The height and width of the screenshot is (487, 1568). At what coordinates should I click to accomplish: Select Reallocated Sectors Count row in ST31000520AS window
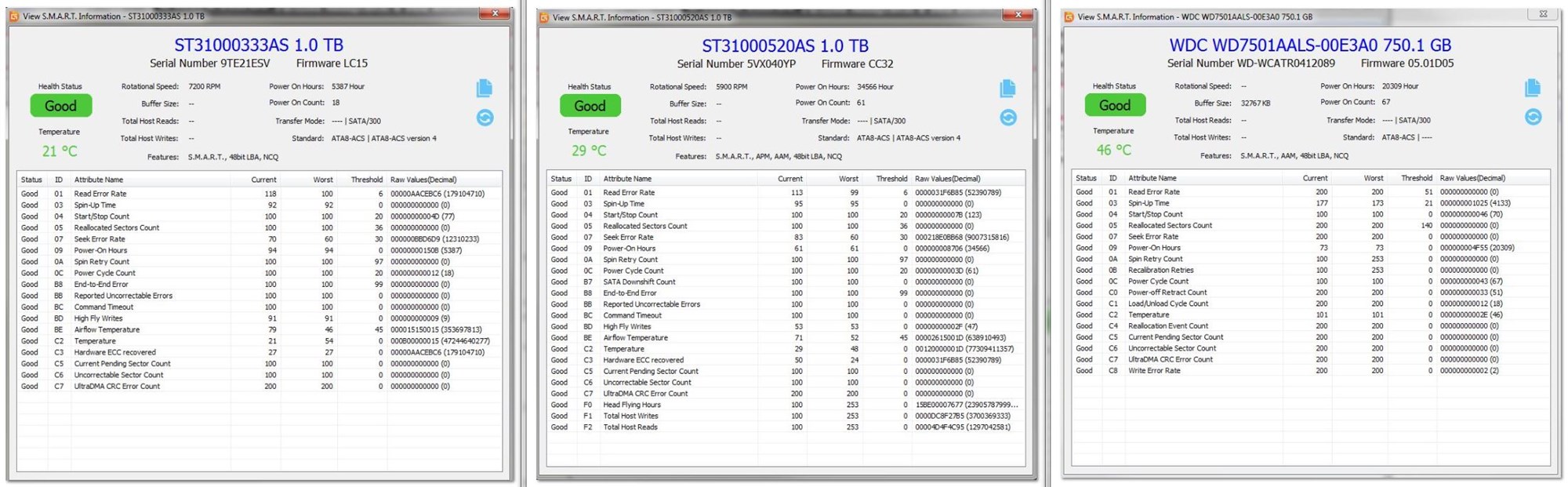(x=786, y=226)
